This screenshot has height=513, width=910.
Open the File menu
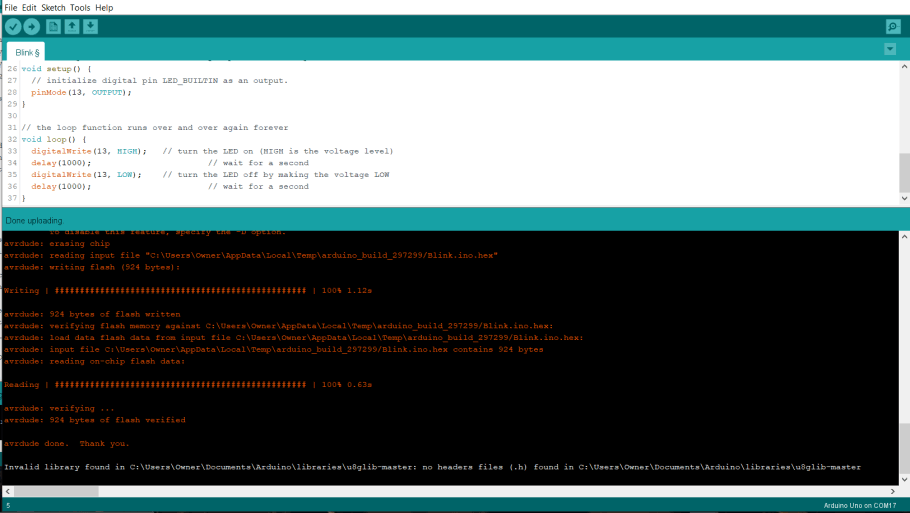12,7
